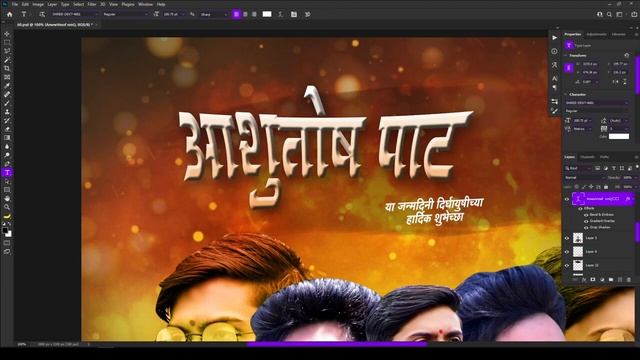The image size is (640, 360).
Task: Add a layer mask
Action: click(x=593, y=280)
